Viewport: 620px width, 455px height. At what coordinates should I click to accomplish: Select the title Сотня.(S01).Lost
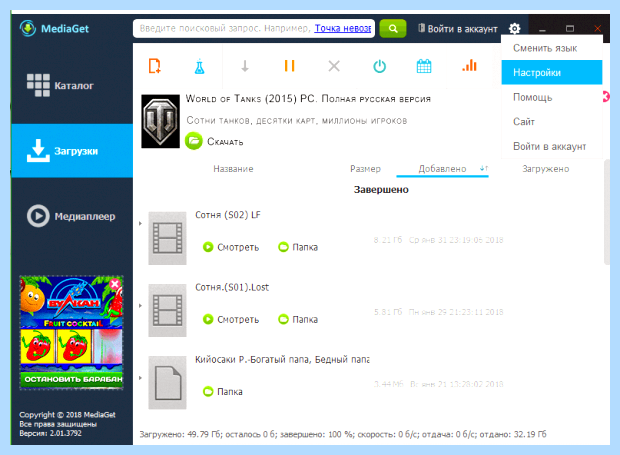click(x=232, y=287)
